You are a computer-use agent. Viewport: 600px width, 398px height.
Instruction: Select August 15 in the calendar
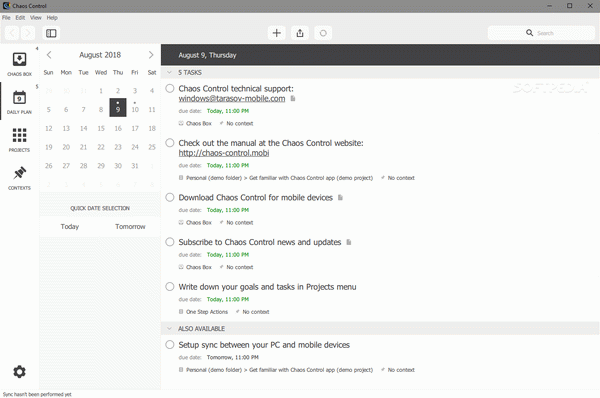pos(101,129)
